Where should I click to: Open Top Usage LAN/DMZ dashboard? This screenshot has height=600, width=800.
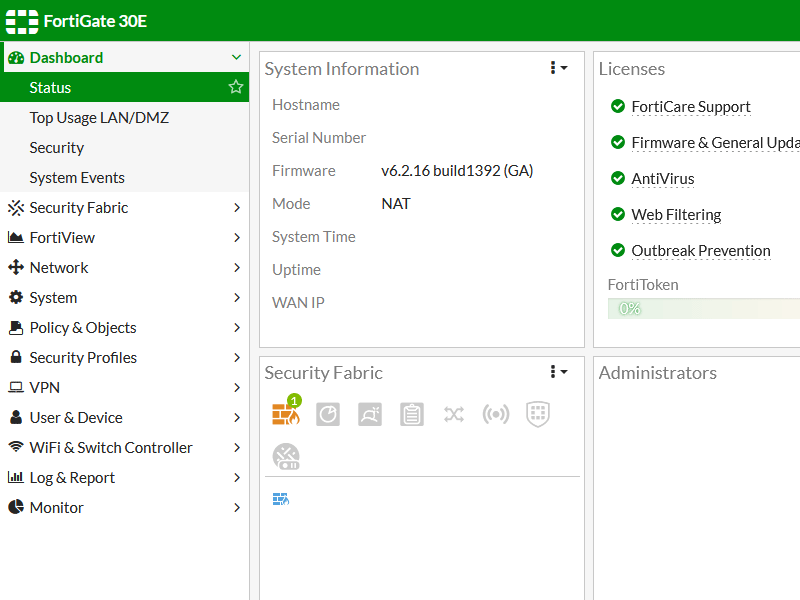(99, 118)
